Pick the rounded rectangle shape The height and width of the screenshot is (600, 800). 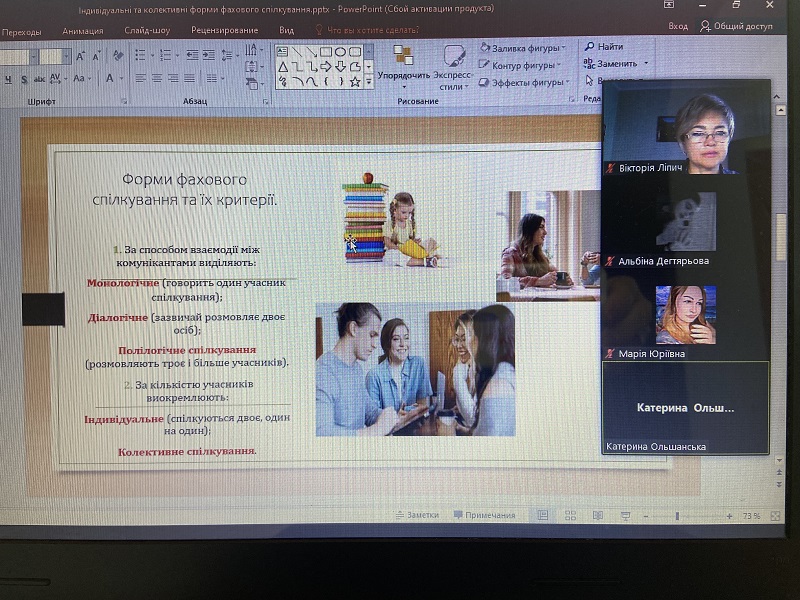tap(355, 52)
